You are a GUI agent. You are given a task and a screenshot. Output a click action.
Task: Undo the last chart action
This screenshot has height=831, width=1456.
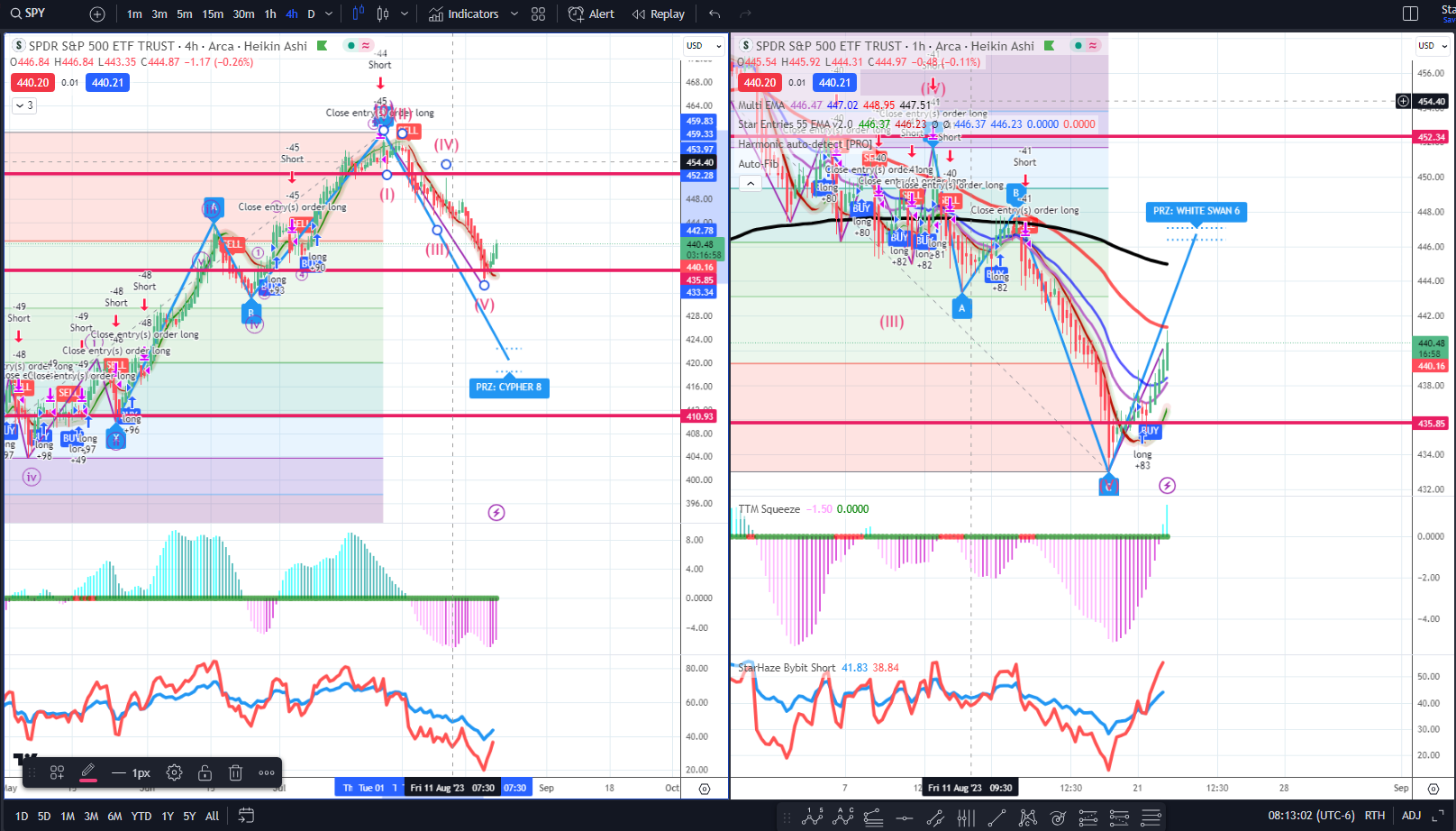(714, 14)
